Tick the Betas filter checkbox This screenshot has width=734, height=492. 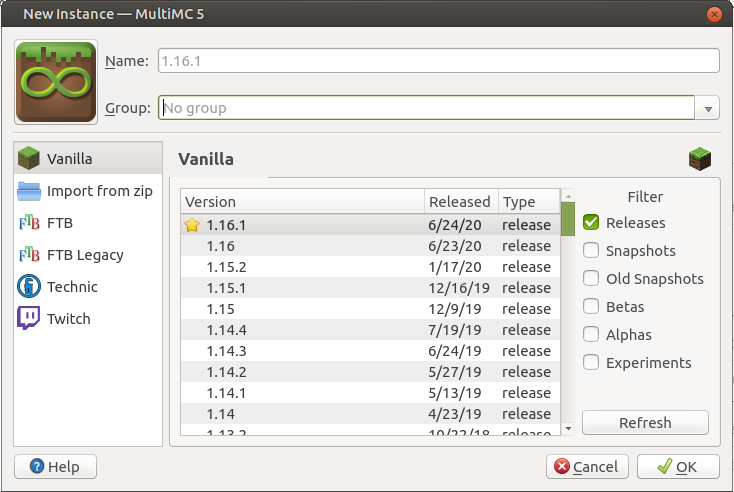591,307
